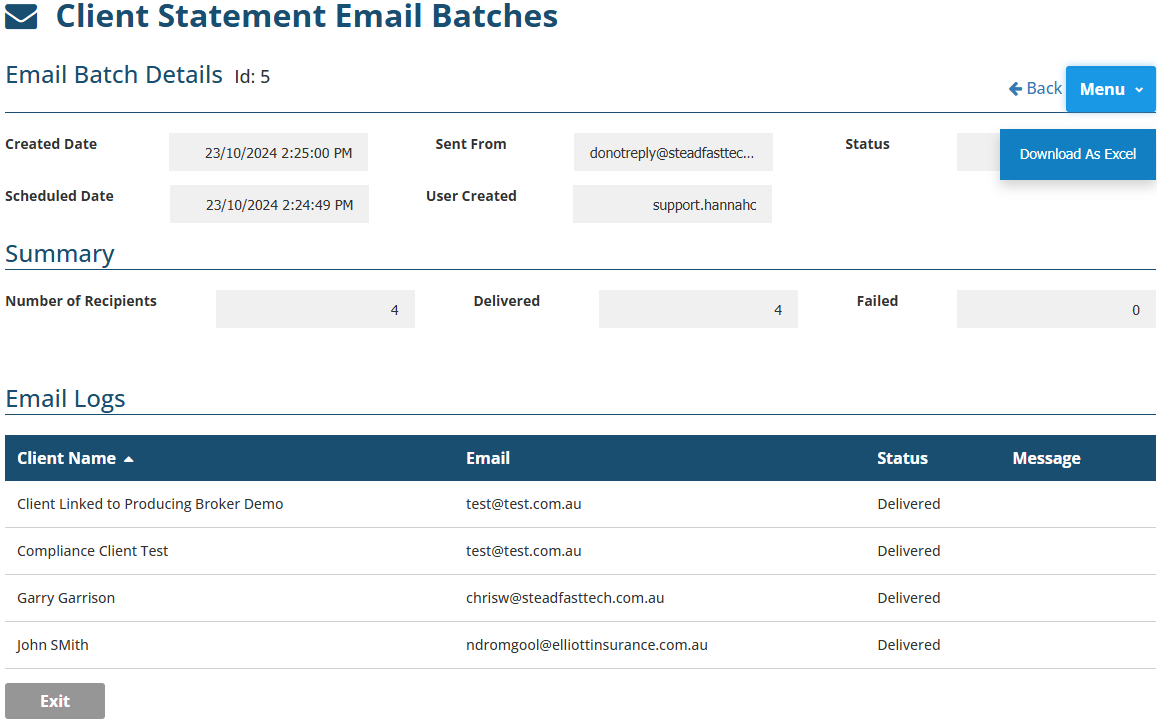Sort by the Email column header
This screenshot has width=1157, height=727.
coord(488,458)
